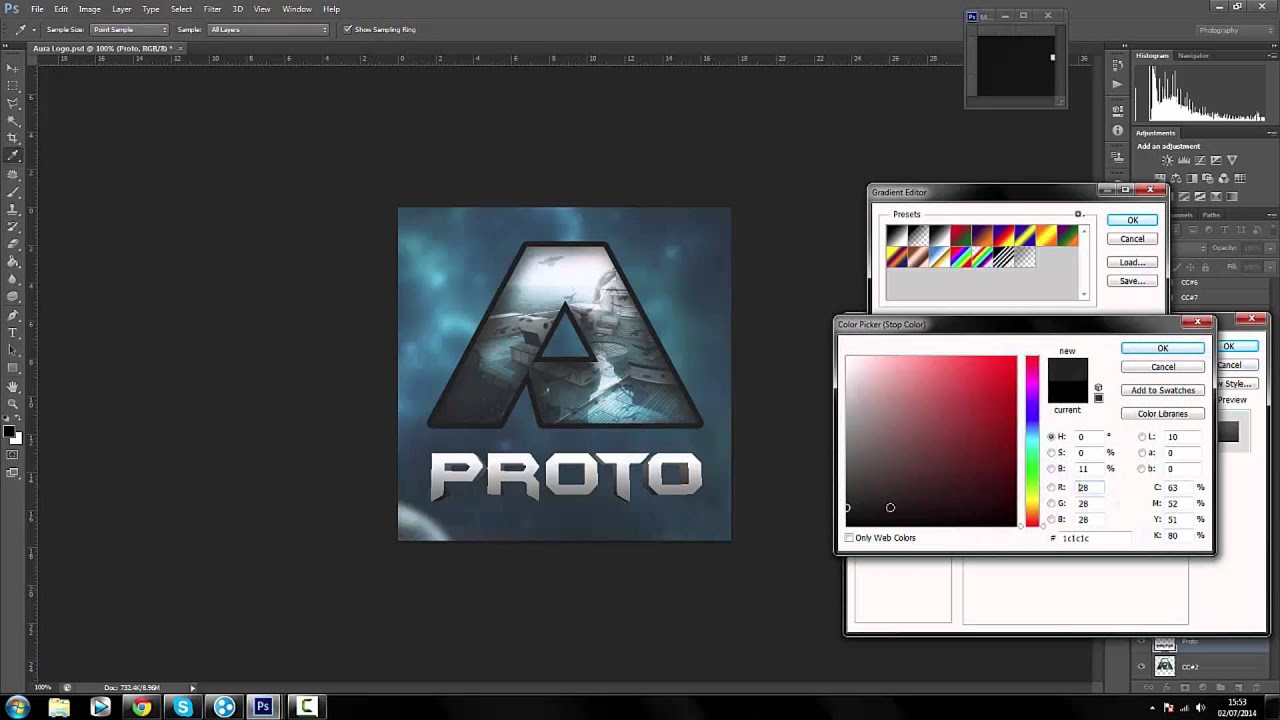Open the File menu
1280x720 pixels.
pos(37,9)
